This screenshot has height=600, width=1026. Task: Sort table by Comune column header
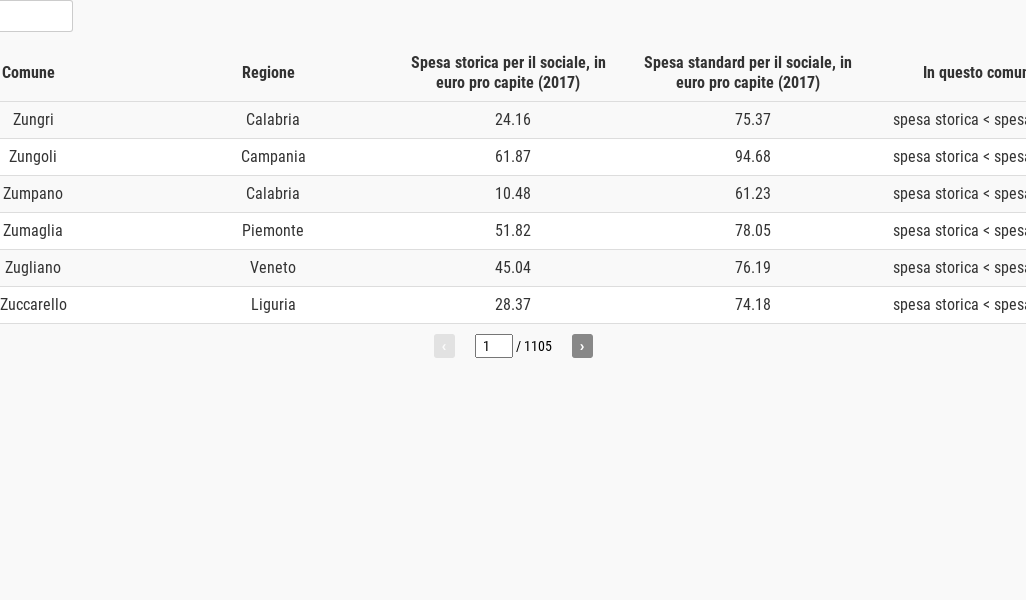click(28, 73)
